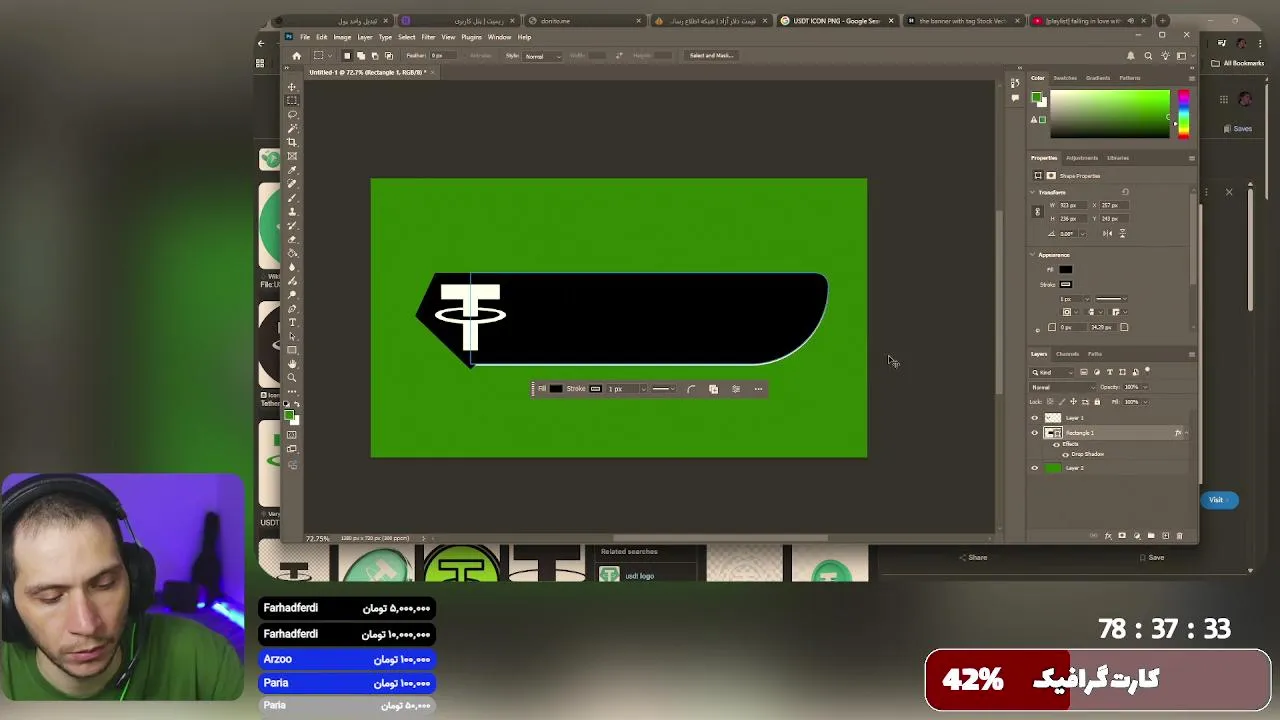Switch to the Channels tab
Image resolution: width=1280 pixels, height=720 pixels.
[1067, 354]
